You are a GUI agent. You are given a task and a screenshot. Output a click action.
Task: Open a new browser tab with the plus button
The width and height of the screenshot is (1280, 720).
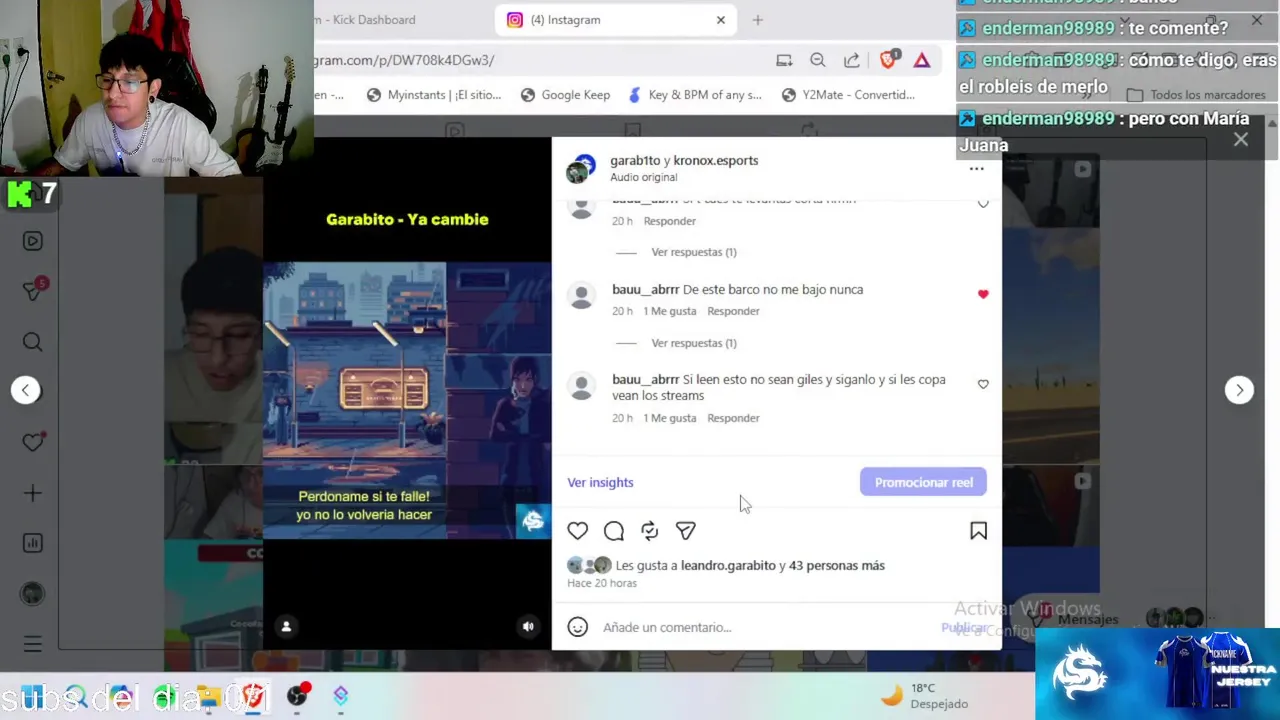(x=757, y=20)
